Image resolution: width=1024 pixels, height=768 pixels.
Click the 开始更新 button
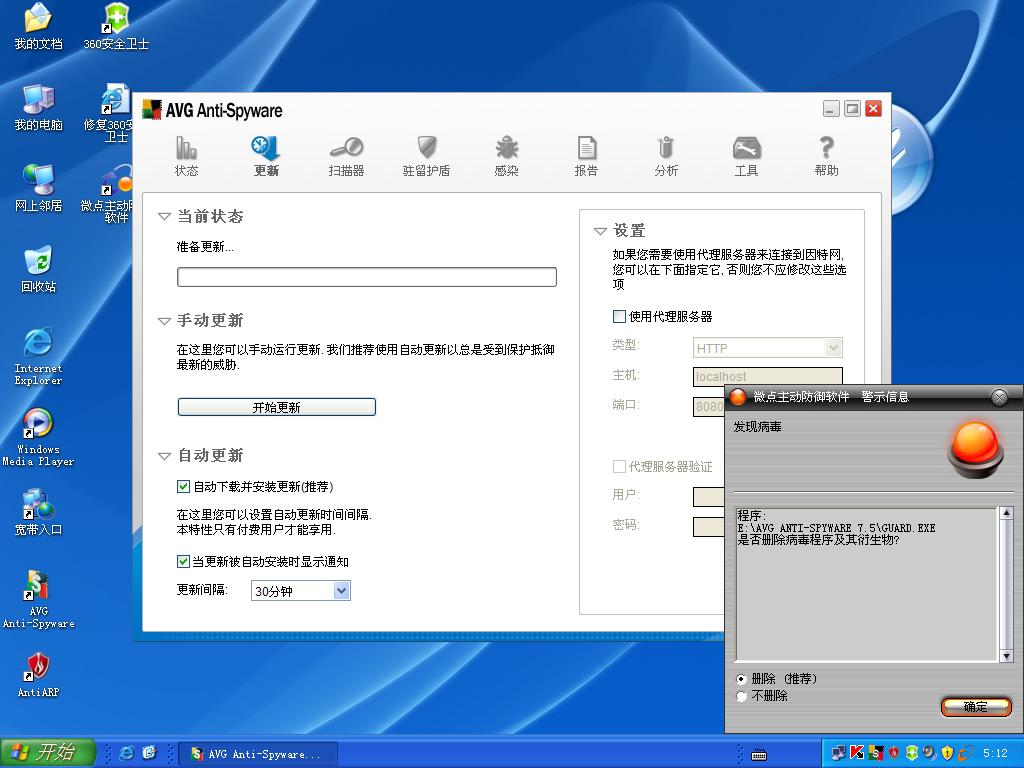(277, 408)
